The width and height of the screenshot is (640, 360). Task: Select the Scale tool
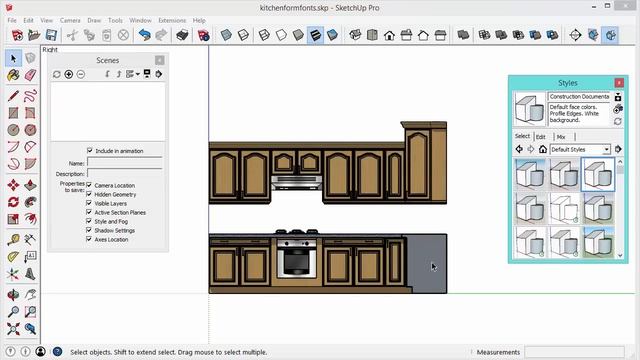[x=13, y=219]
